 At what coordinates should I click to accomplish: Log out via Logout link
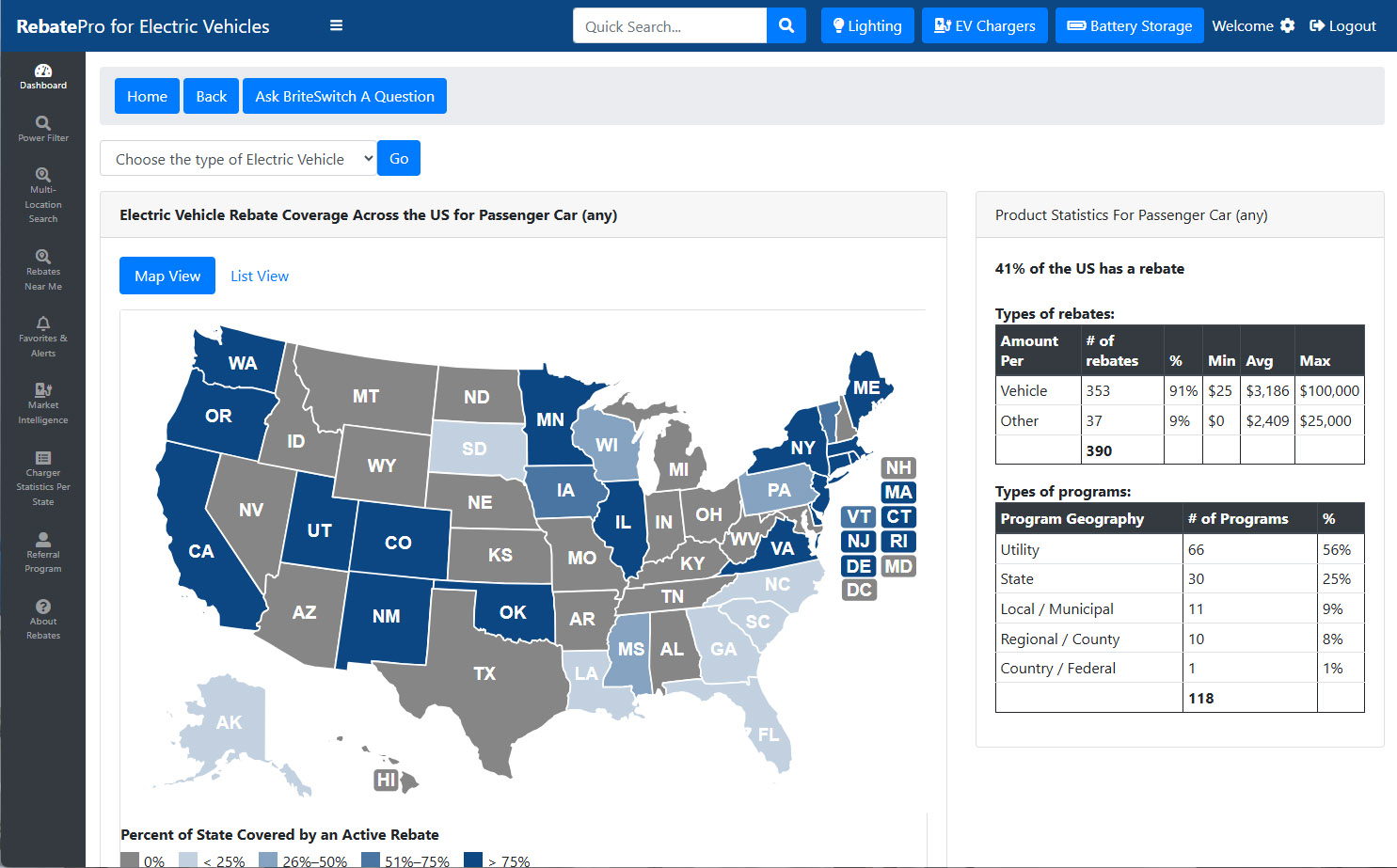tap(1342, 25)
